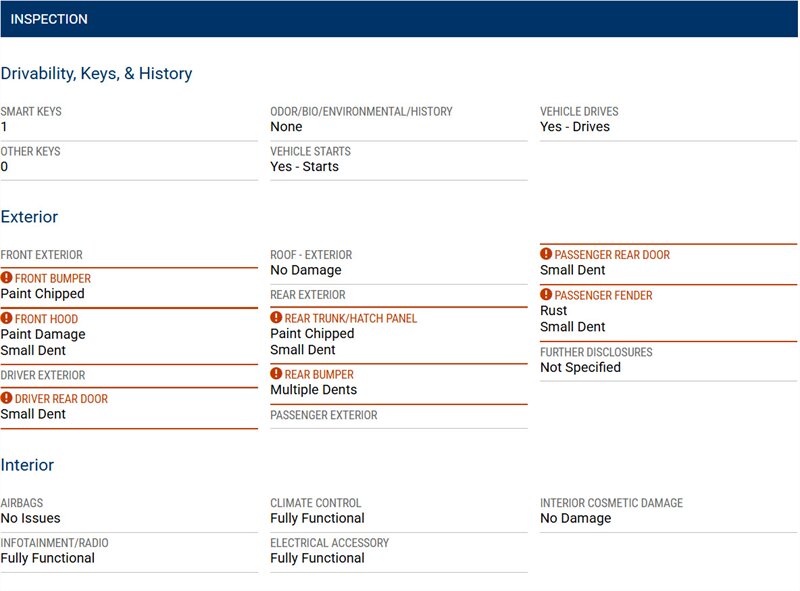Click the Rear Trunk/Hatch Panel alert icon
This screenshot has width=800, height=591.
276,317
